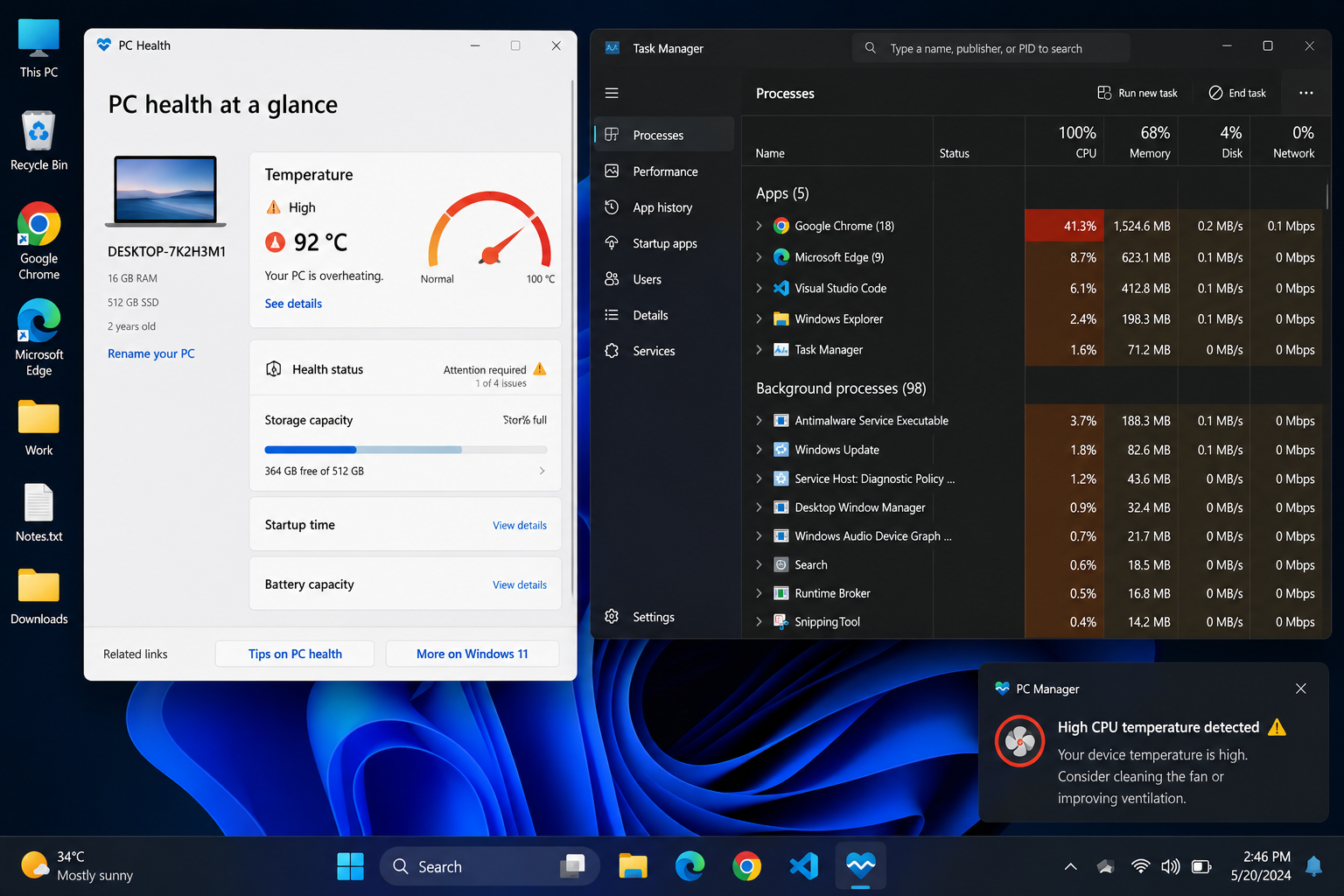Click the Health status shield icon

coord(274,369)
